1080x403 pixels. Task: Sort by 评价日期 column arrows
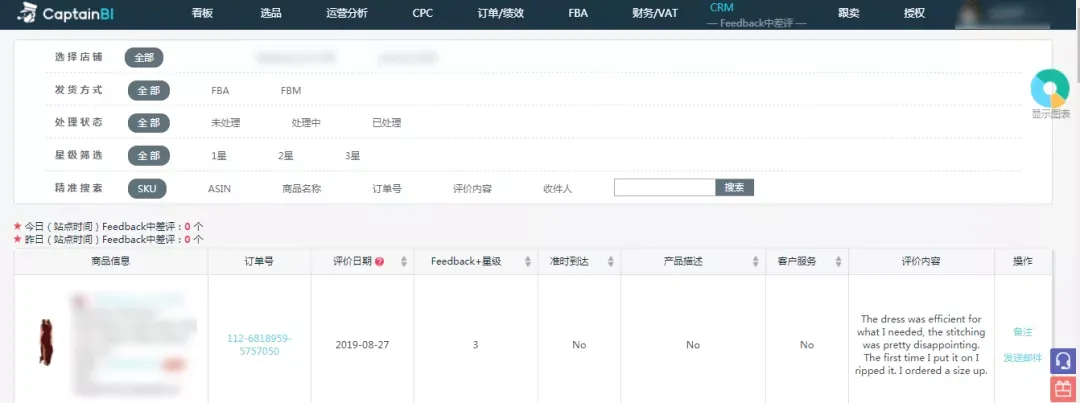(x=404, y=262)
